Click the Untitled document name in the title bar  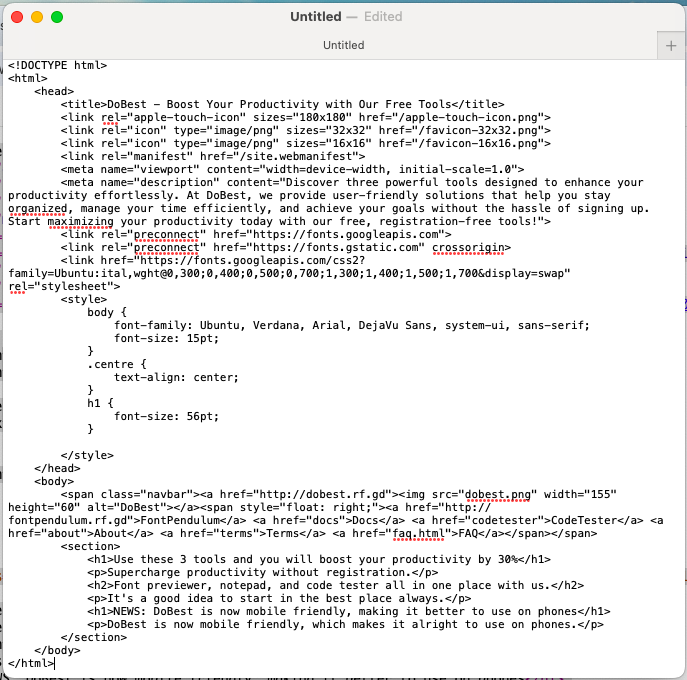(x=314, y=17)
